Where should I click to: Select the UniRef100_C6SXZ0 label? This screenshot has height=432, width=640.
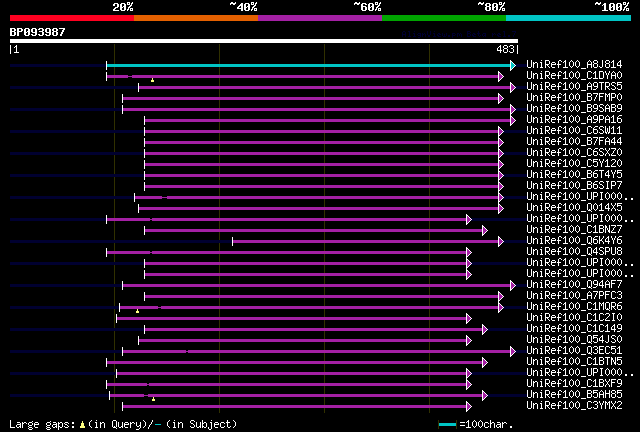pyautogui.click(x=574, y=152)
